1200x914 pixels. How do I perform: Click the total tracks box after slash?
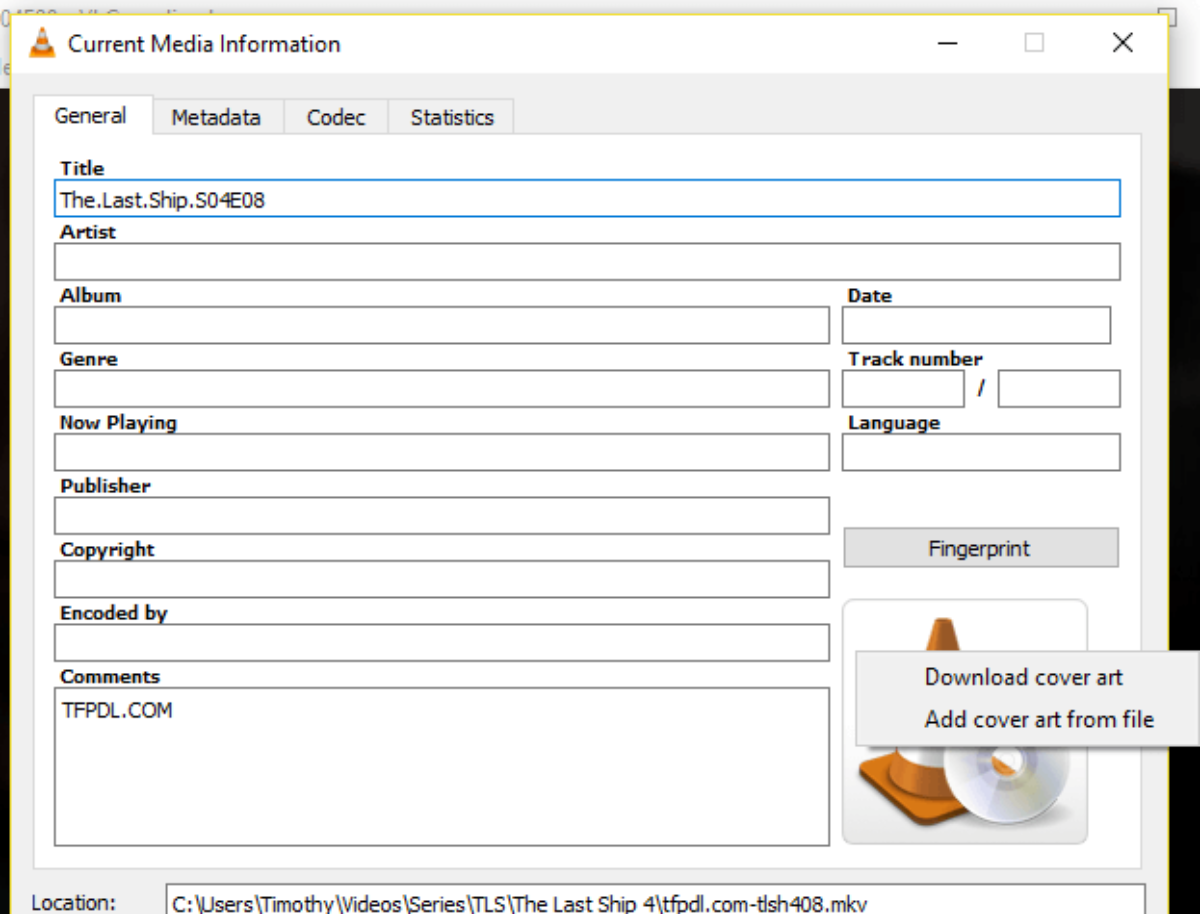pyautogui.click(x=1059, y=389)
